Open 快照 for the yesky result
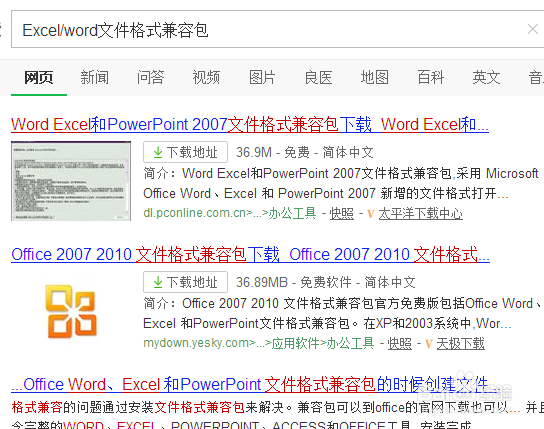This screenshot has height=429, width=544. point(399,343)
